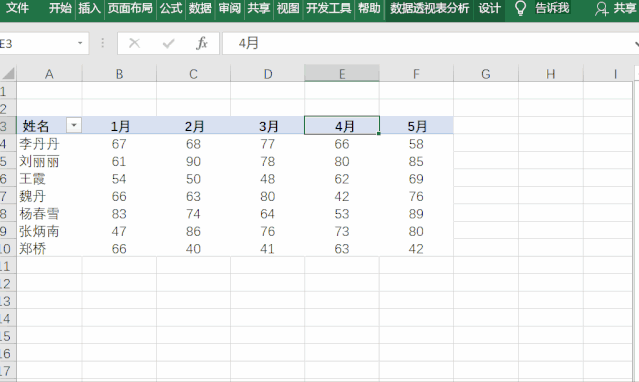Select the 刘丽丽 name cell
Image resolution: width=639 pixels, height=382 pixels.
[x=49, y=161]
